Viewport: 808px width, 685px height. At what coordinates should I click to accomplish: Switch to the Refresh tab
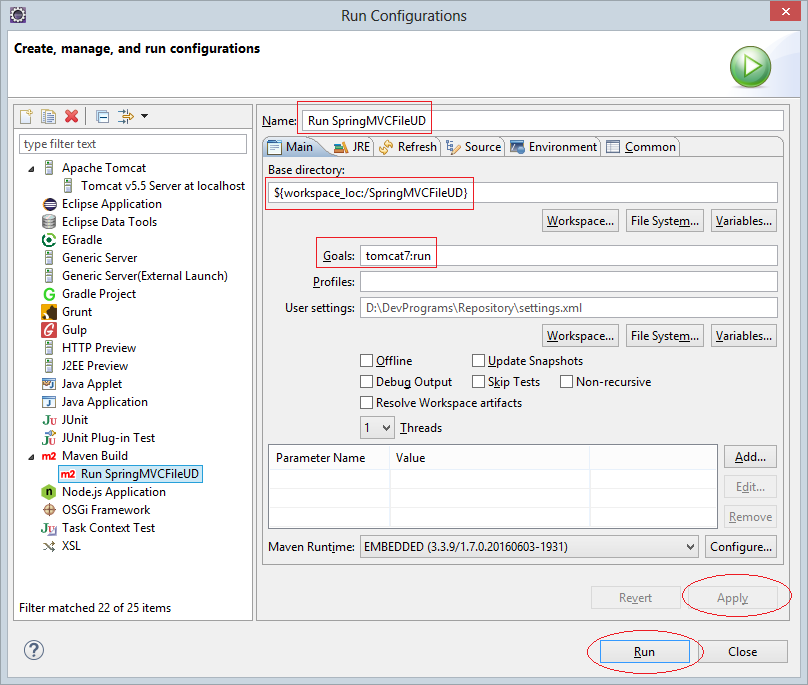(x=408, y=147)
